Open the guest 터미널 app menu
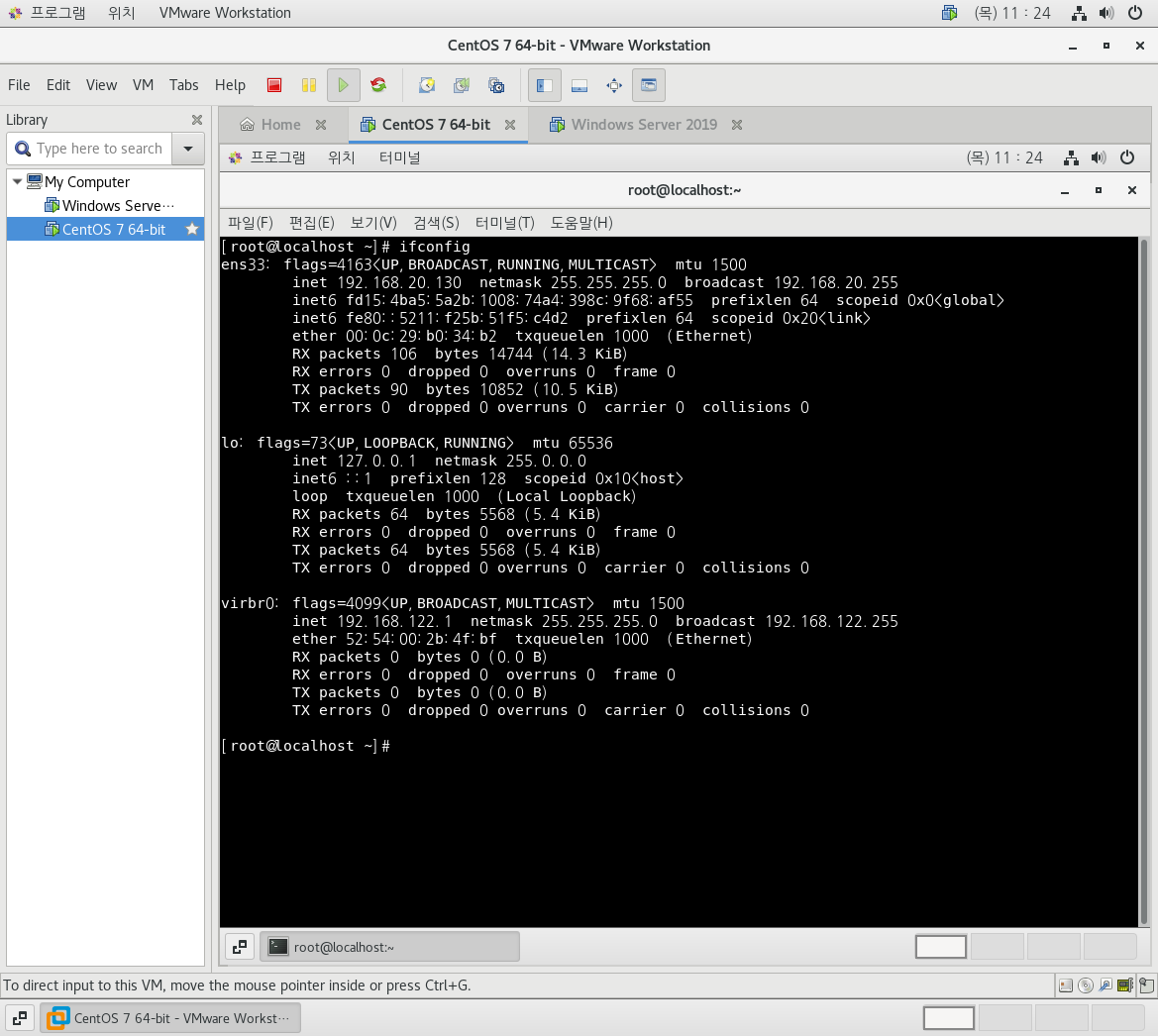Image resolution: width=1158 pixels, height=1036 pixels. [x=399, y=157]
